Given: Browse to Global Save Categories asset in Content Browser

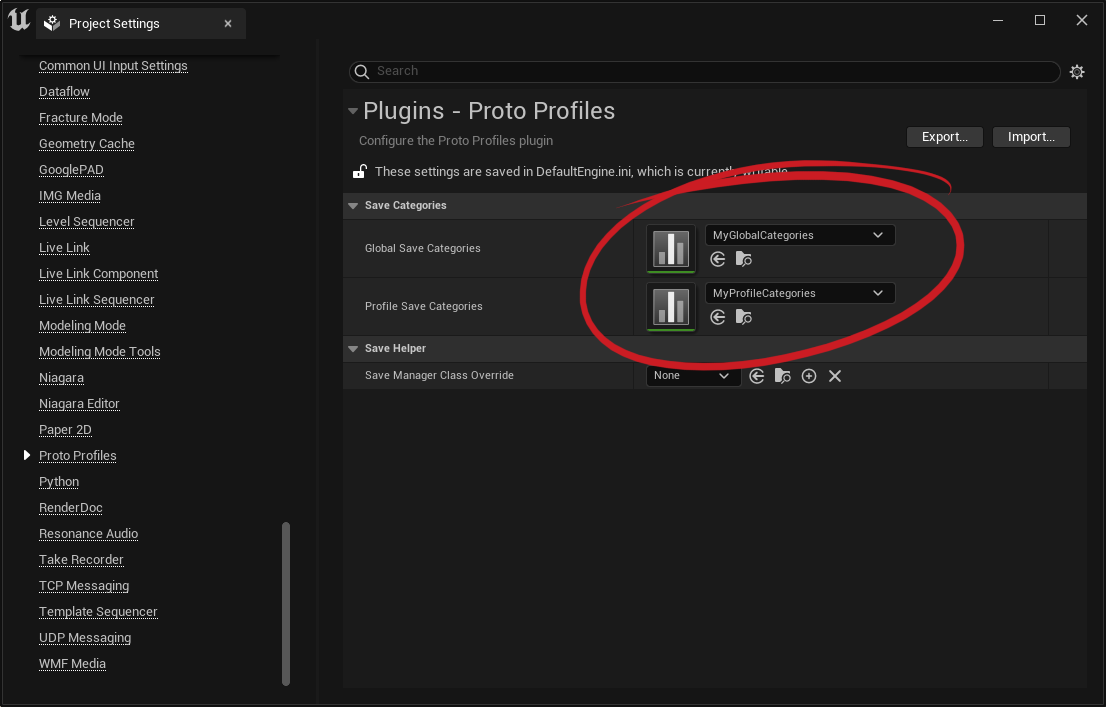Looking at the screenshot, I should (743, 259).
